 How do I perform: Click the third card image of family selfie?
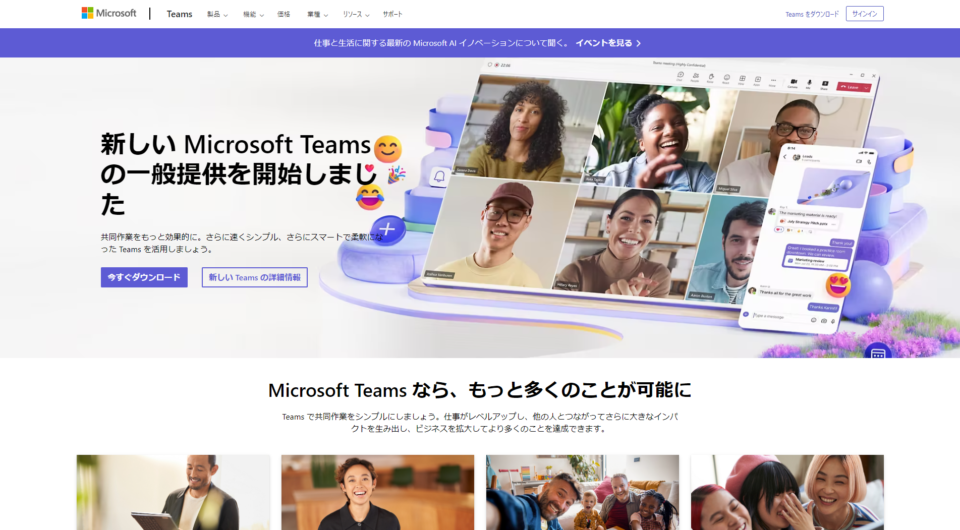582,492
